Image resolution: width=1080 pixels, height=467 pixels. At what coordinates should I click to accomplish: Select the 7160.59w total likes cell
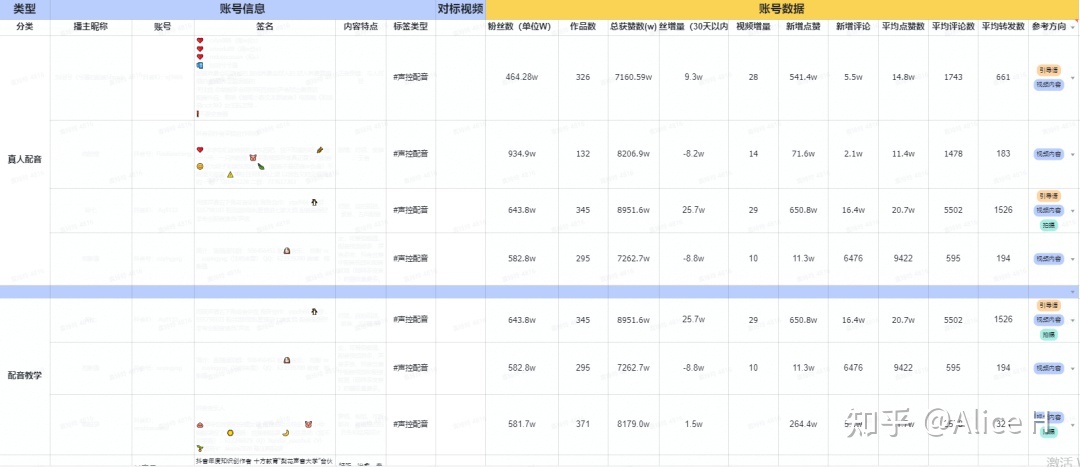pyautogui.click(x=633, y=77)
